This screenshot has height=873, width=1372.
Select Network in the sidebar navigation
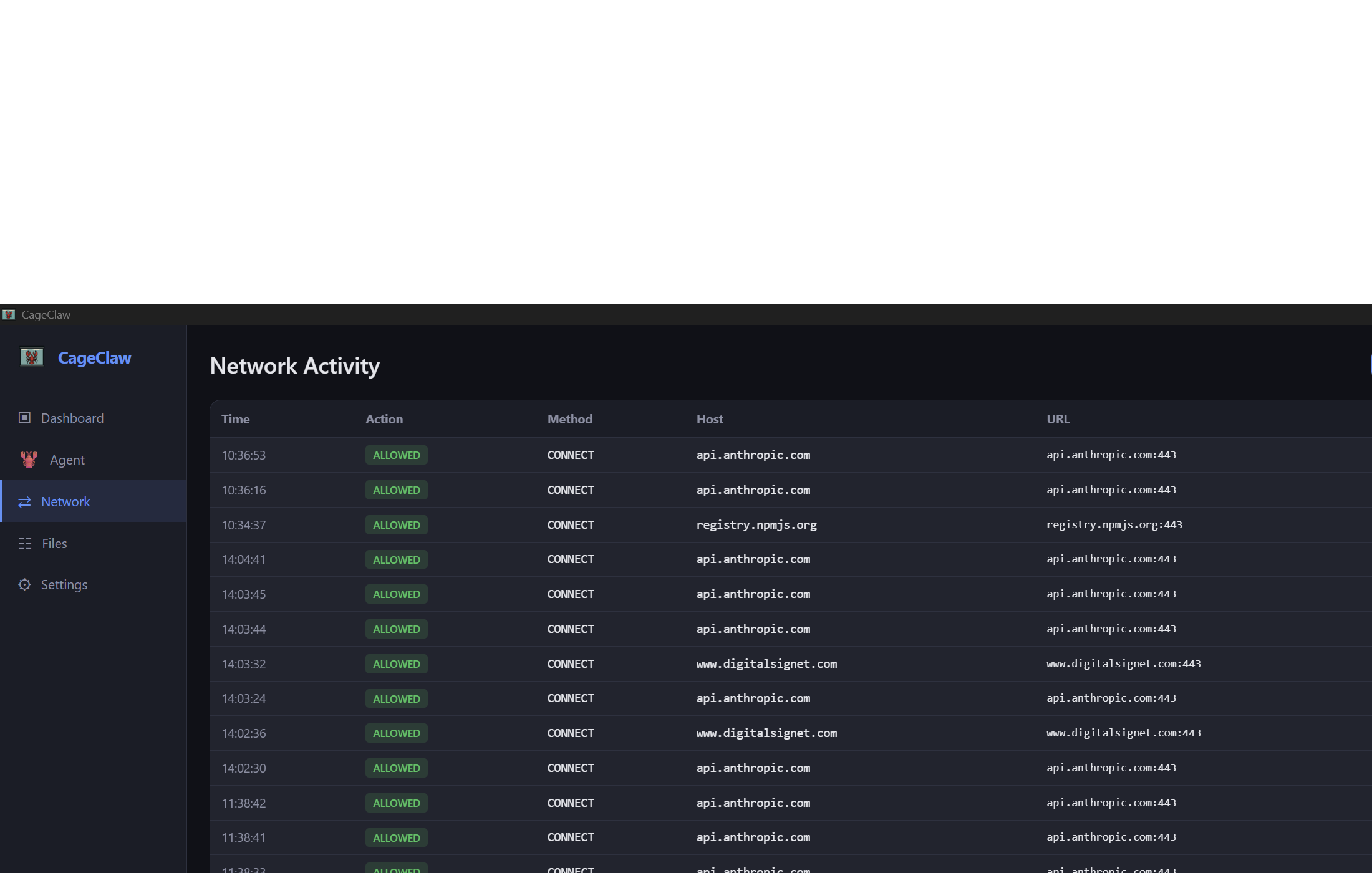[65, 502]
